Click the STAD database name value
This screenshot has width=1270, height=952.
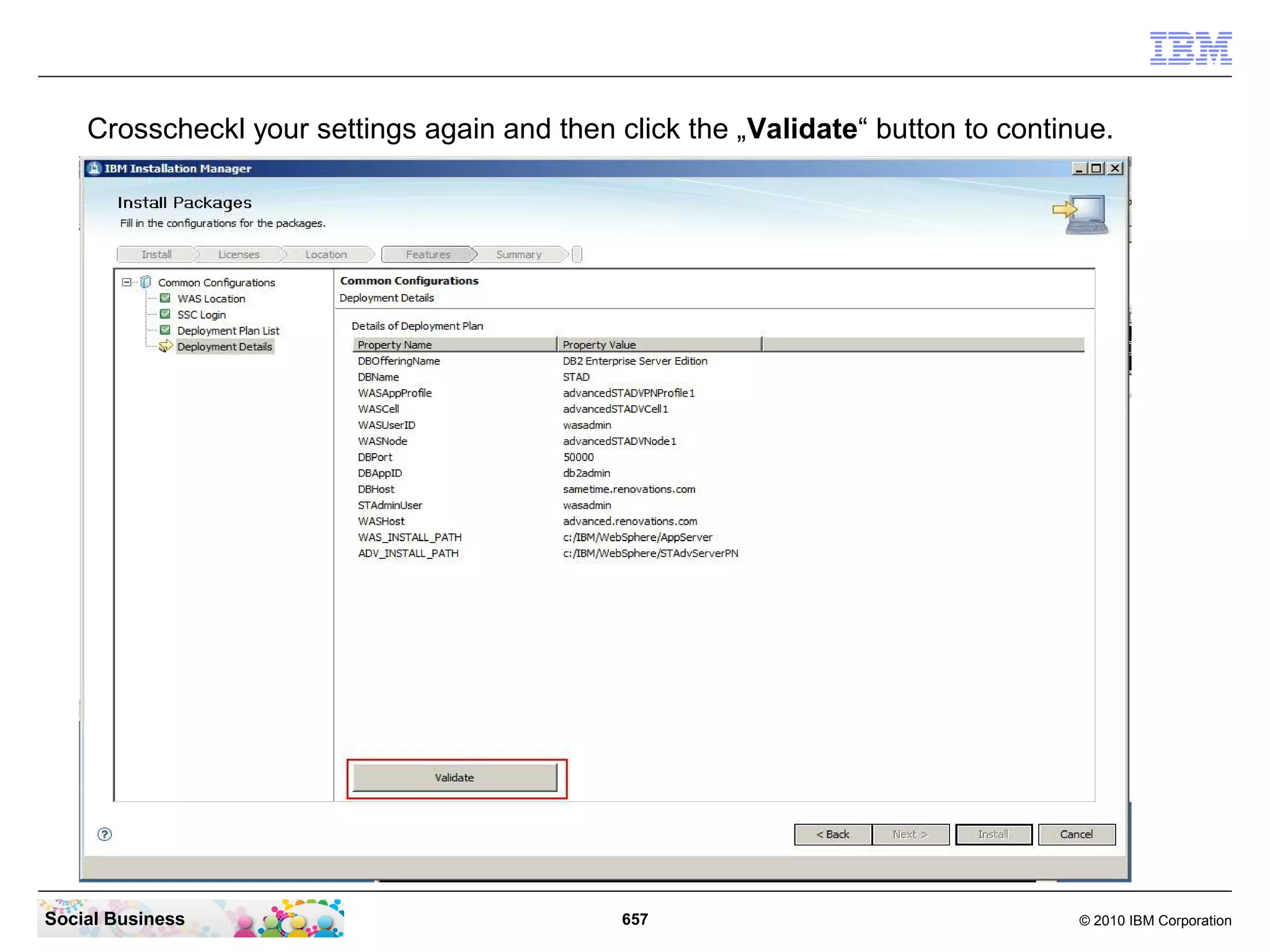(576, 377)
